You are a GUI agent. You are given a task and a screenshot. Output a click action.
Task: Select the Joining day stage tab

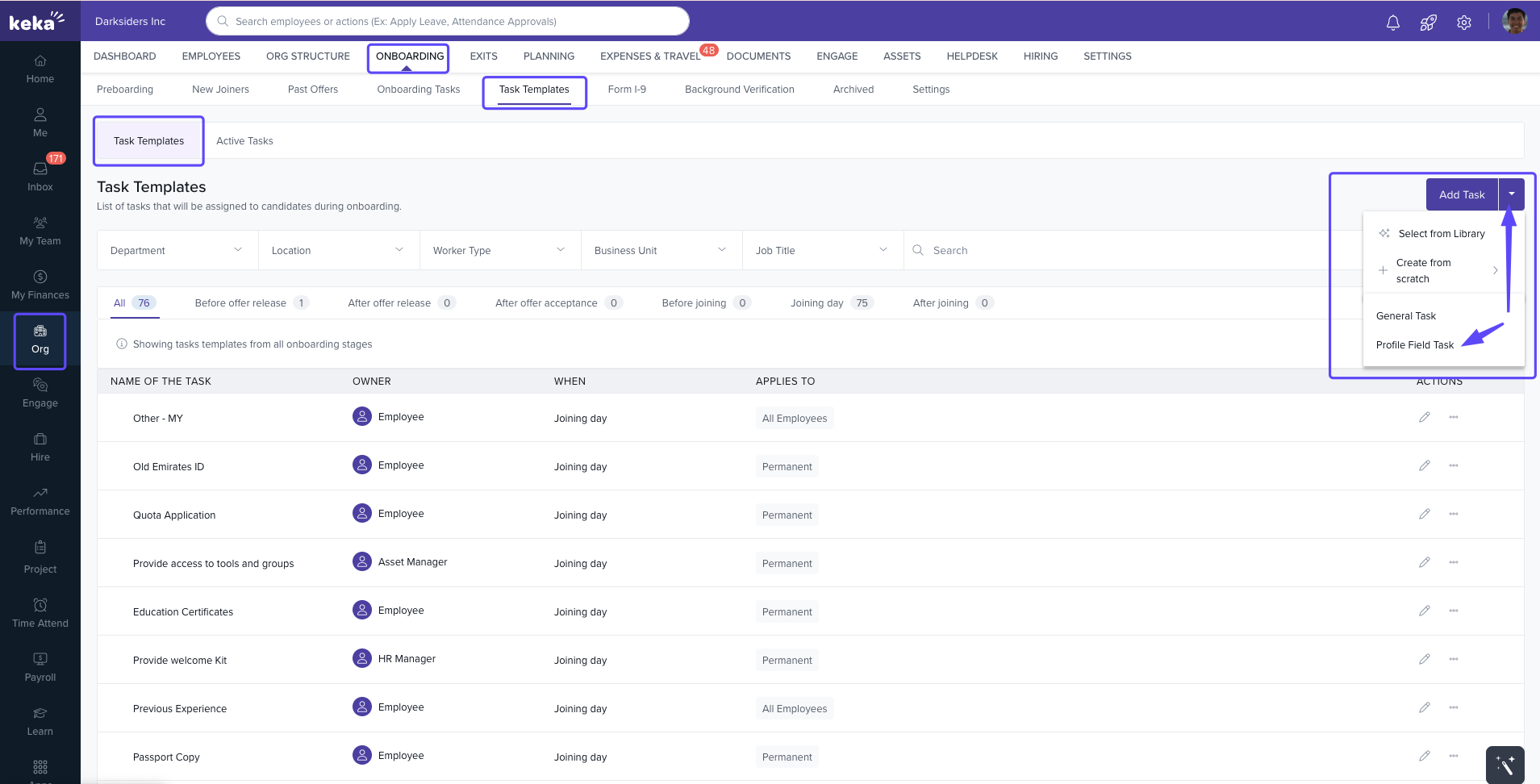pyautogui.click(x=817, y=303)
